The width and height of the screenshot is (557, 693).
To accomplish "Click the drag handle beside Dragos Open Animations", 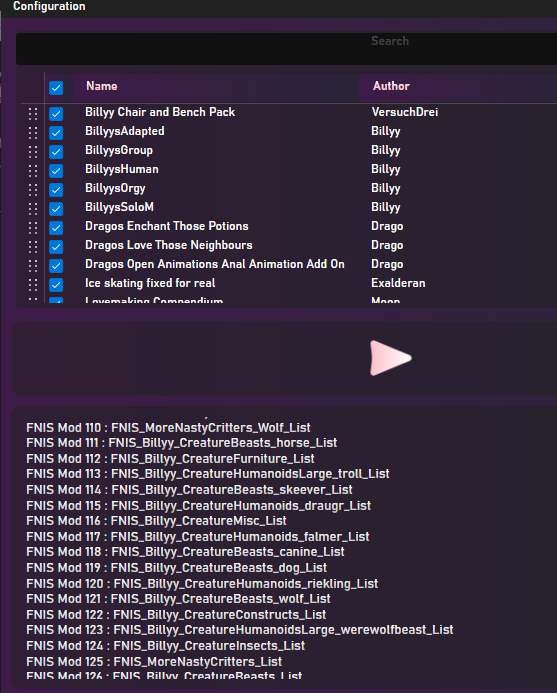I will pos(33,266).
